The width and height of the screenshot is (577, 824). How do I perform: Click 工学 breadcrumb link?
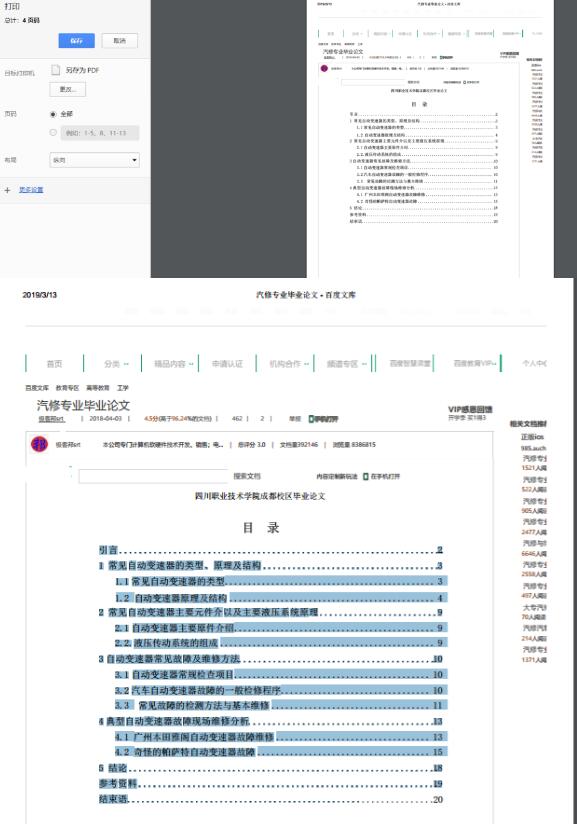click(123, 388)
